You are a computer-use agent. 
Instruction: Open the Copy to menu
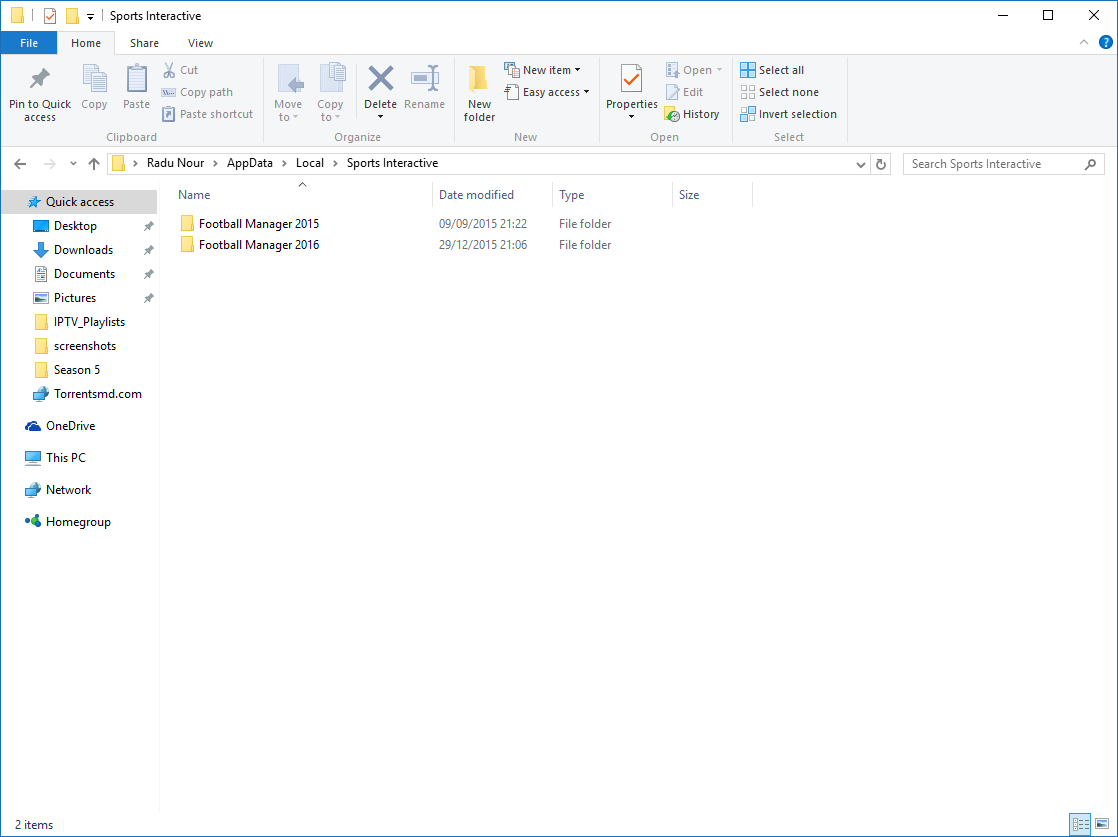click(330, 93)
